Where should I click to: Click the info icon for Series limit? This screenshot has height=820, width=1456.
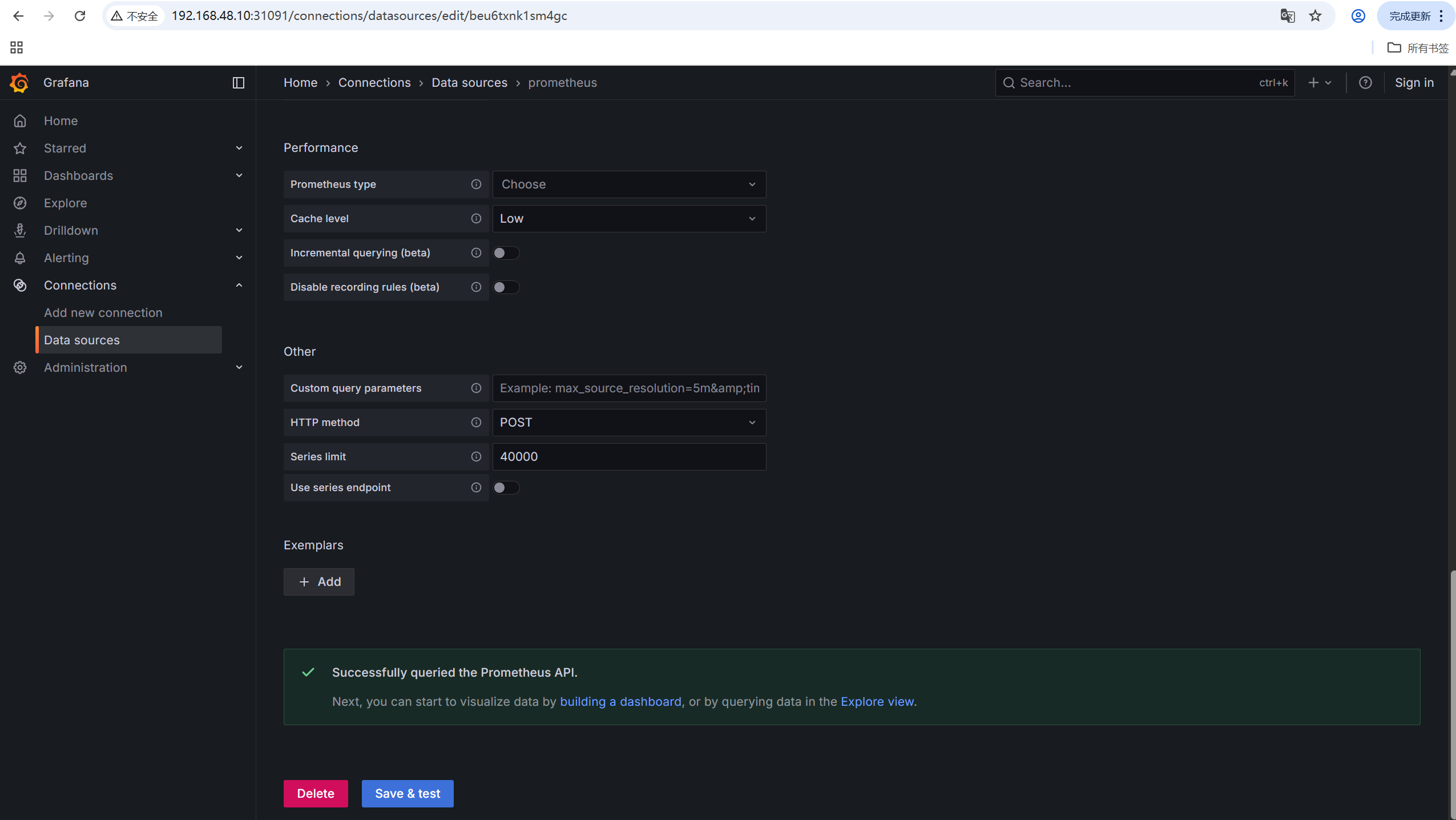(476, 457)
